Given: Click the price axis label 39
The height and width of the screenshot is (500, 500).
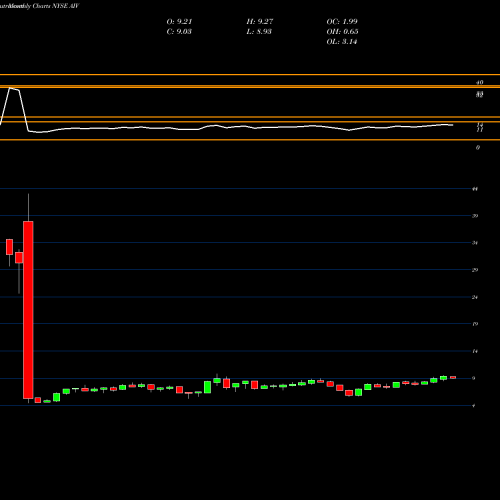Looking at the screenshot, I should (475, 216).
